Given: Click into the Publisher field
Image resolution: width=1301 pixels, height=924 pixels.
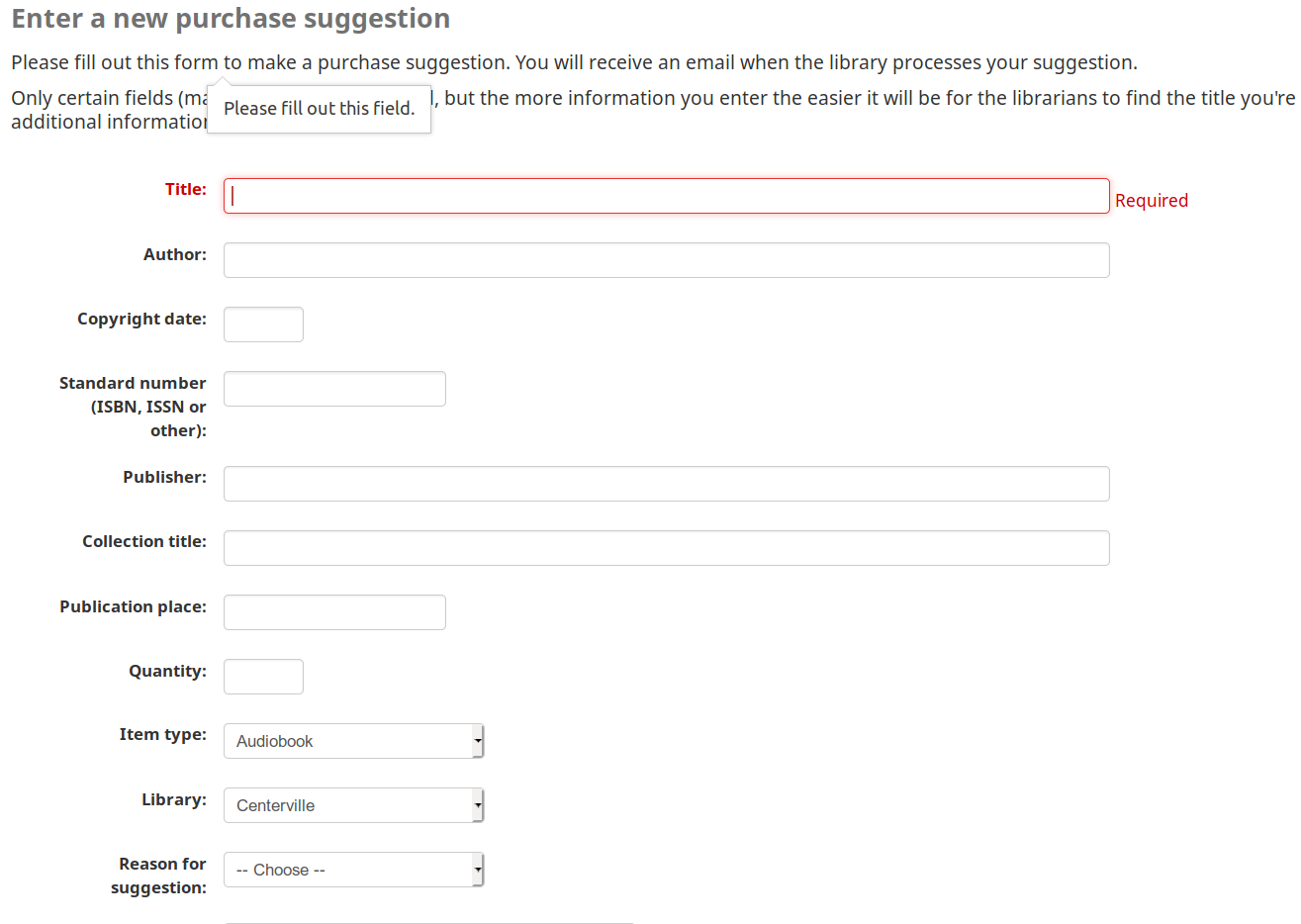Looking at the screenshot, I should pos(666,484).
